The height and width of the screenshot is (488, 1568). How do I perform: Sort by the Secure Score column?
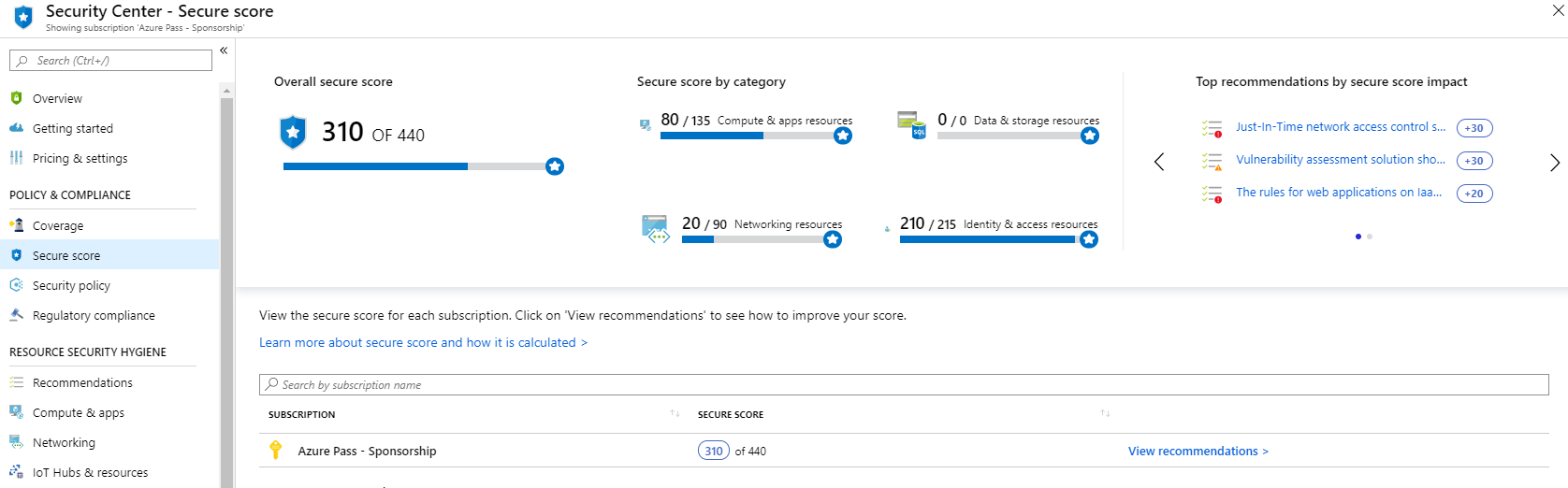click(1105, 414)
